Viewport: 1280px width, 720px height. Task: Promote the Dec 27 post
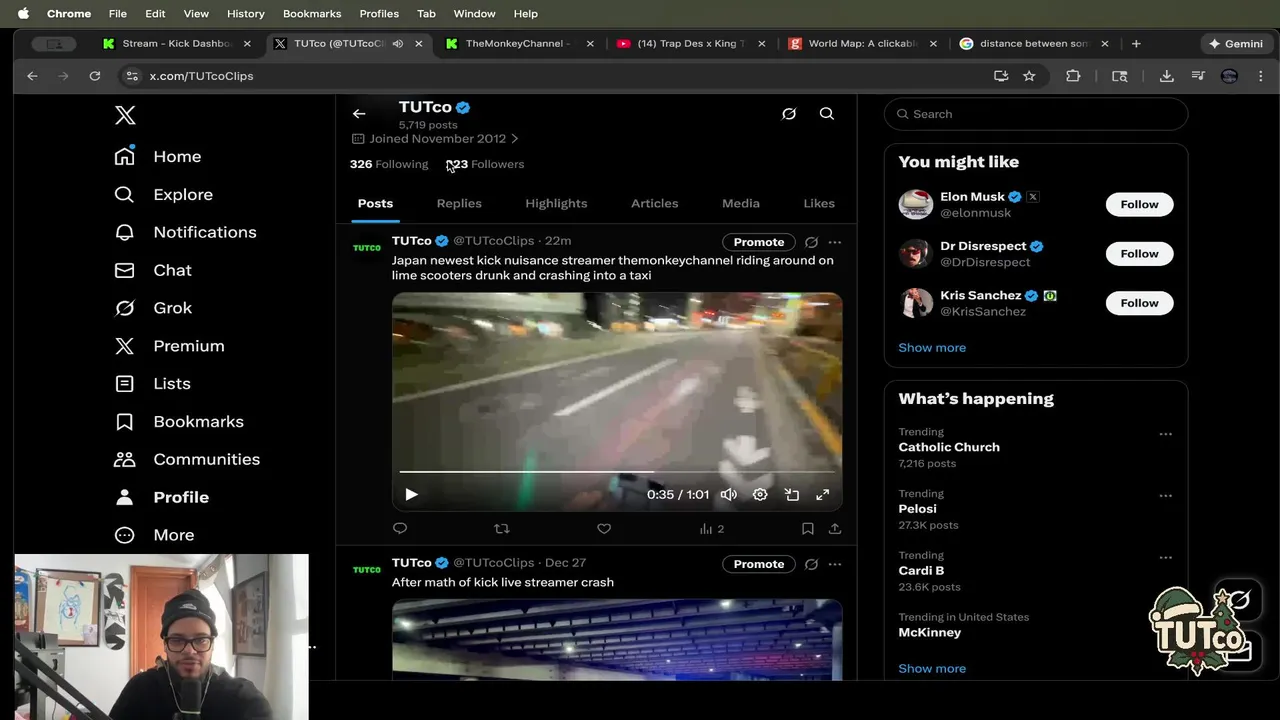click(x=759, y=564)
